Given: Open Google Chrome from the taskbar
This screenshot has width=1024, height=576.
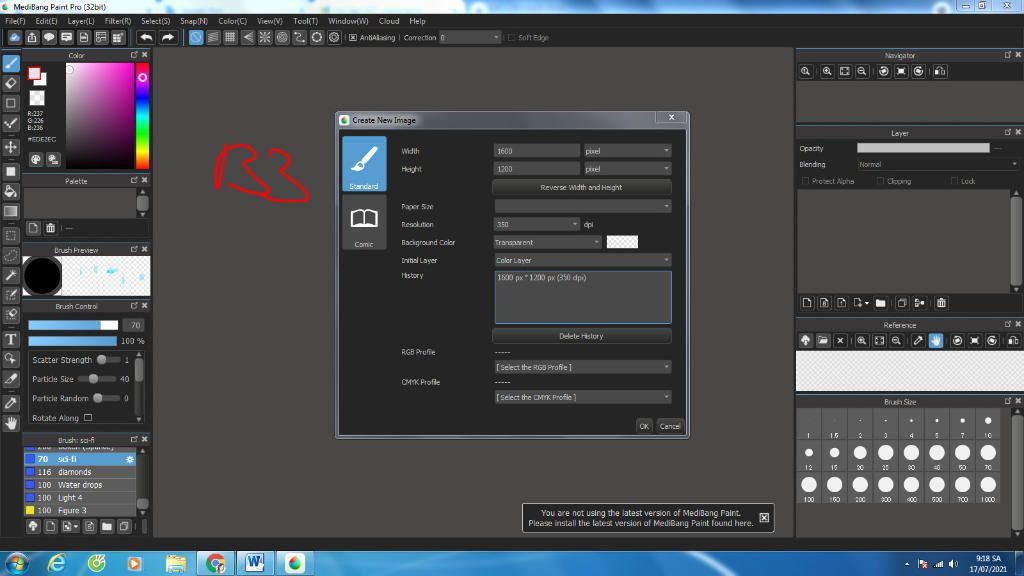Looking at the screenshot, I should tap(216, 563).
